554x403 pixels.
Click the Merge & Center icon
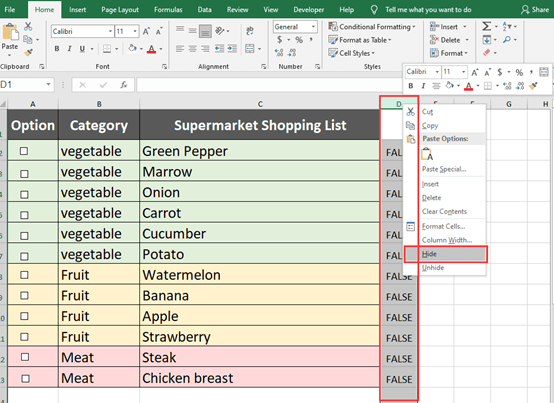pyautogui.click(x=250, y=49)
